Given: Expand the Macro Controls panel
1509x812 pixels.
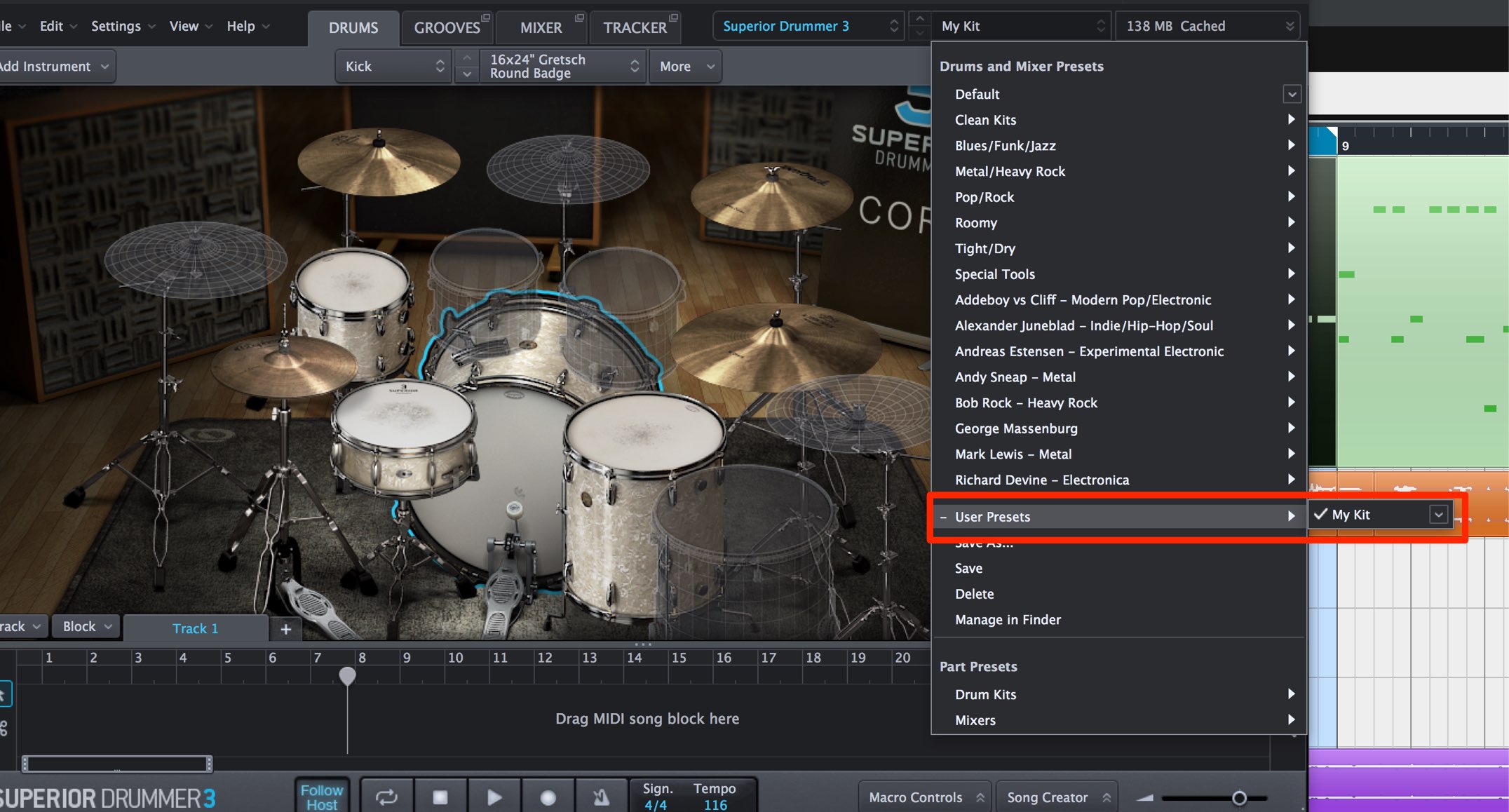Looking at the screenshot, I should point(926,797).
